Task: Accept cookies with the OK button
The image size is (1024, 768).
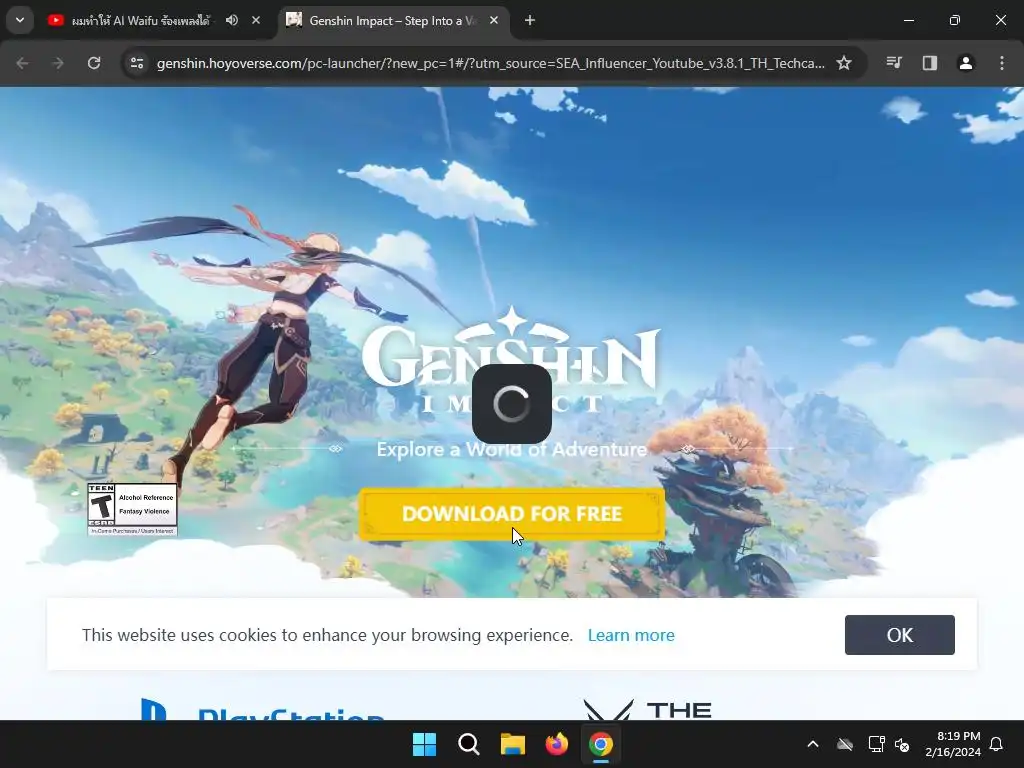Action: point(899,635)
